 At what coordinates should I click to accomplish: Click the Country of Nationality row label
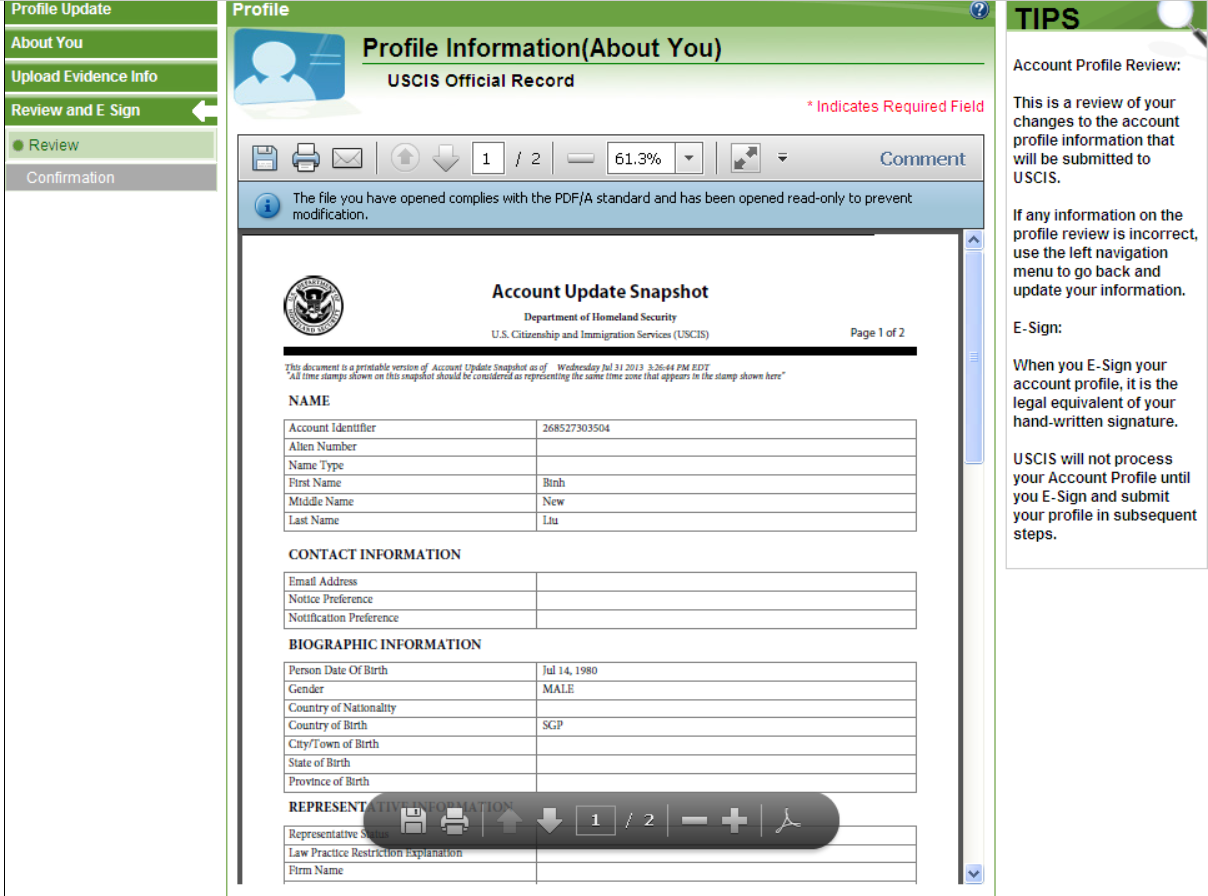(342, 708)
